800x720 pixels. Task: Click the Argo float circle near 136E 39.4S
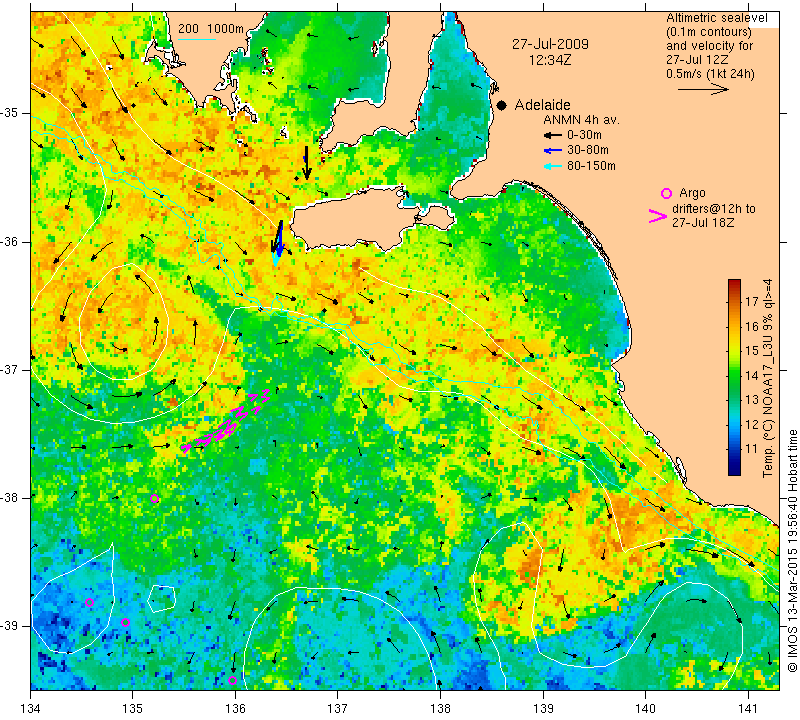tap(232, 680)
